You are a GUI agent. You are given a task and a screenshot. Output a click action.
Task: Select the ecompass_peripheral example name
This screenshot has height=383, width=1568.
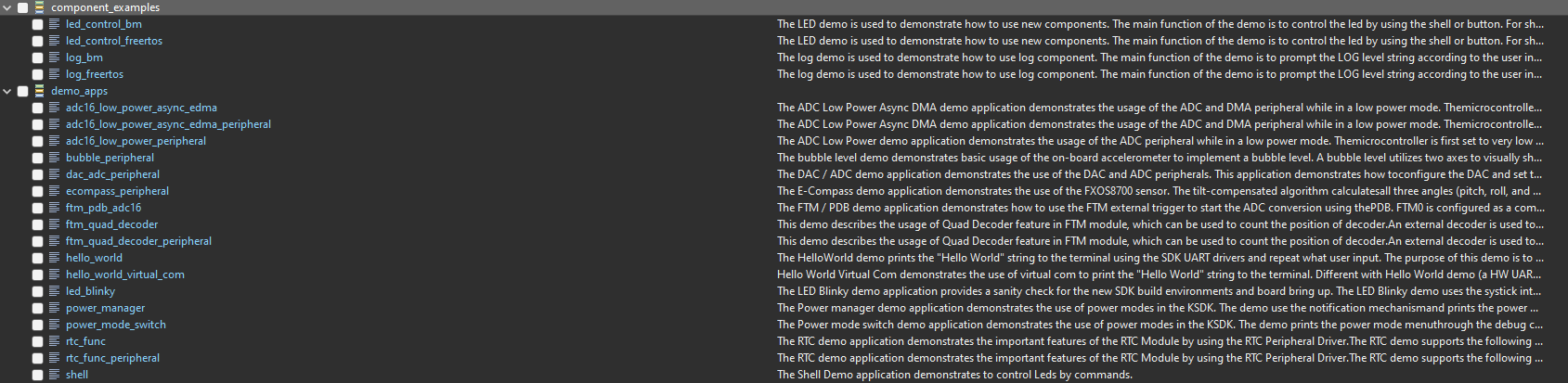[117, 191]
